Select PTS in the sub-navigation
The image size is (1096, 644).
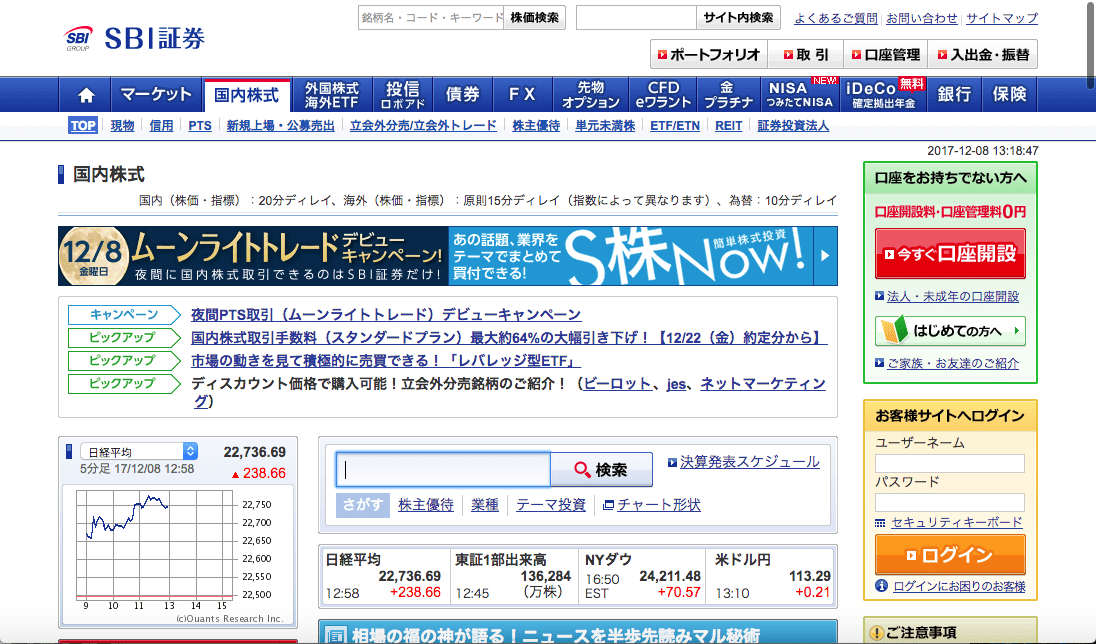coord(200,126)
